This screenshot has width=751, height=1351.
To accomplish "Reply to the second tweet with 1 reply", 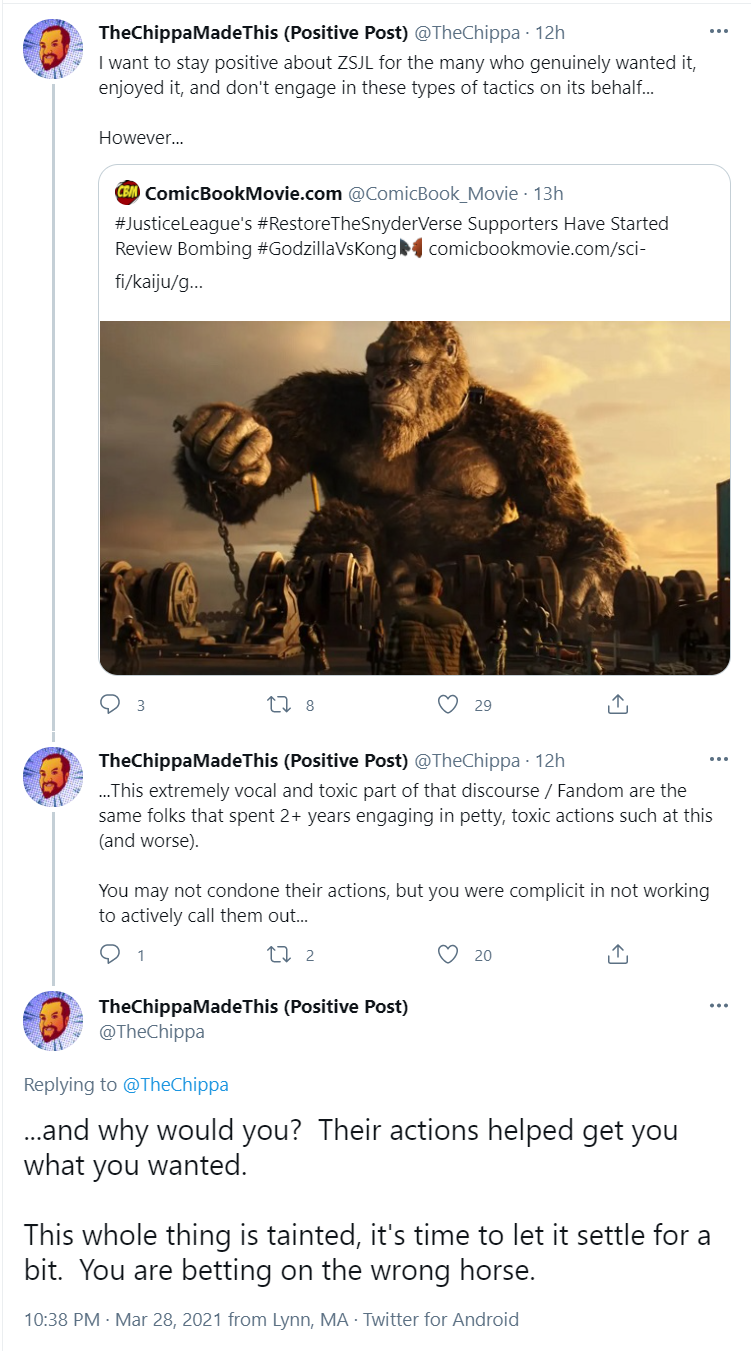I will 110,955.
